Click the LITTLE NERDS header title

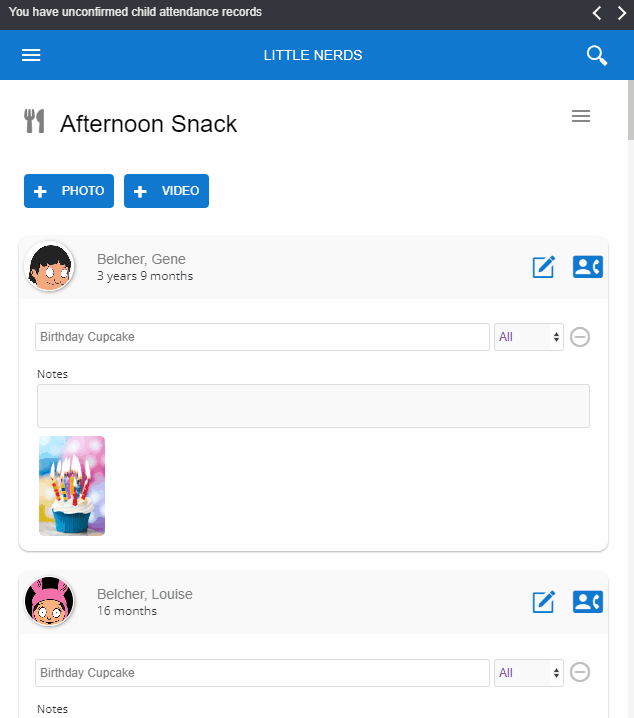point(313,55)
